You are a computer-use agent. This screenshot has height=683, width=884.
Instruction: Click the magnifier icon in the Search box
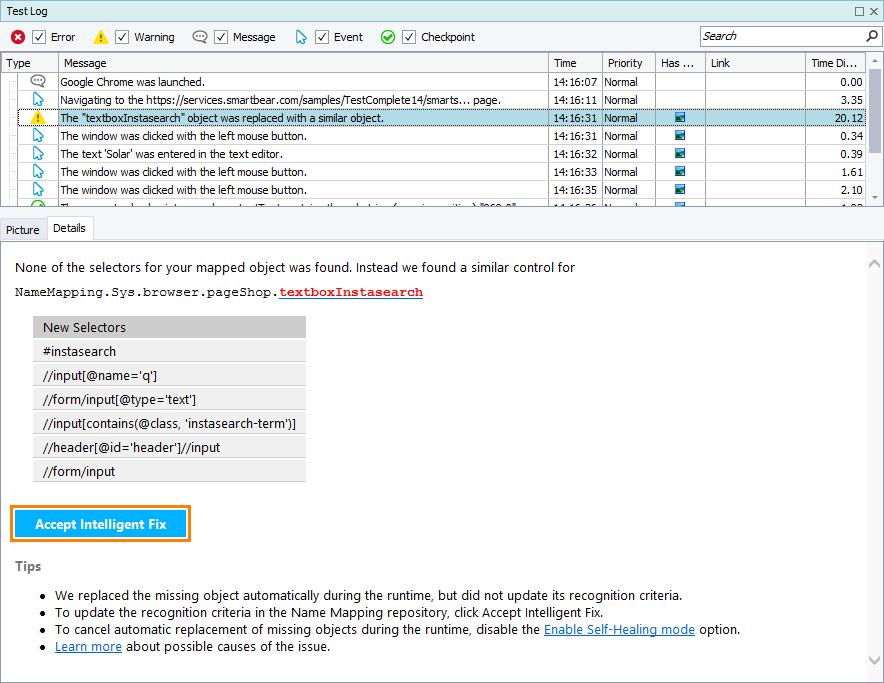click(872, 36)
